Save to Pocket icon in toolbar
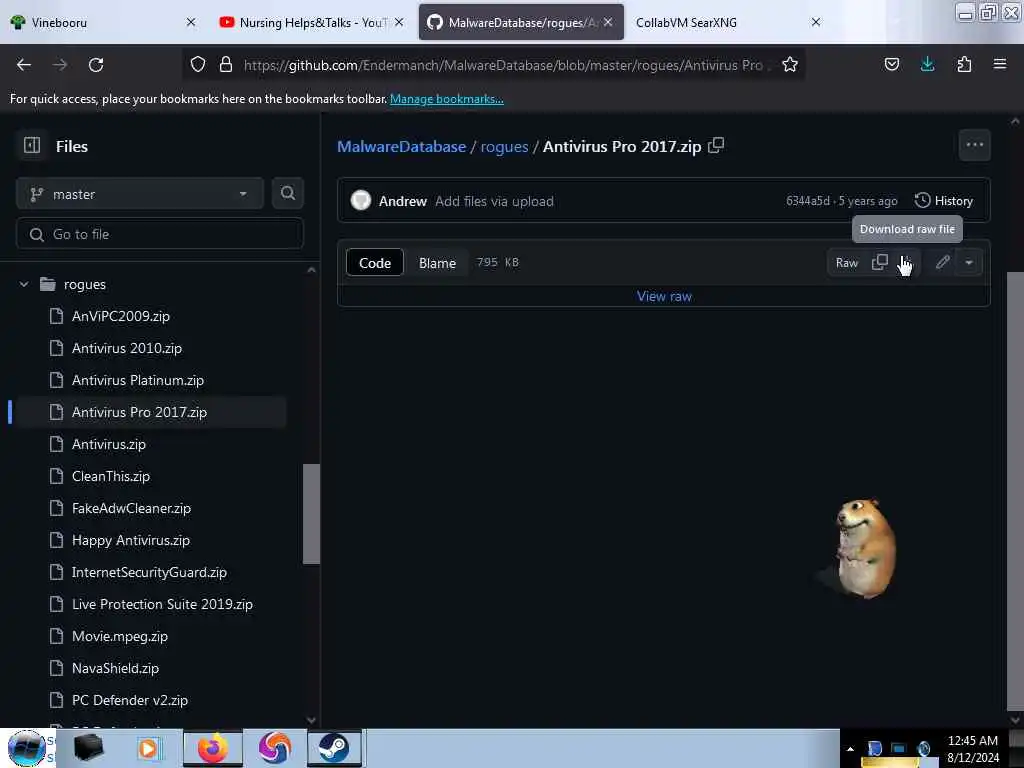The width and height of the screenshot is (1024, 768). pos(891,65)
